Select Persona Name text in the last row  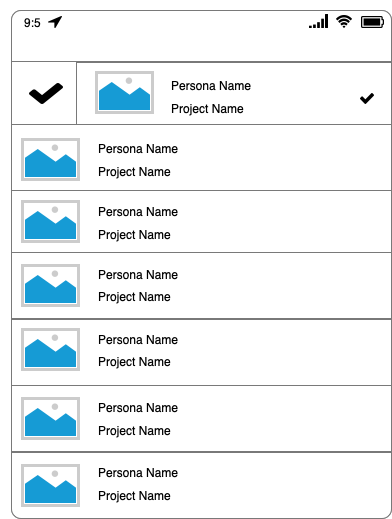[138, 473]
